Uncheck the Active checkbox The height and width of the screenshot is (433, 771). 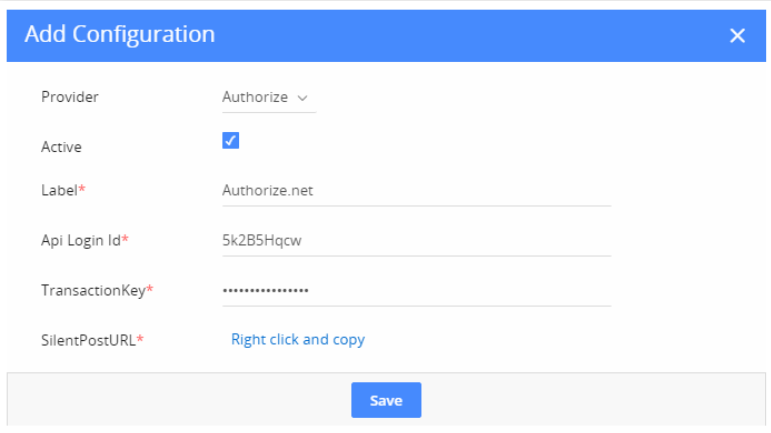point(231,140)
